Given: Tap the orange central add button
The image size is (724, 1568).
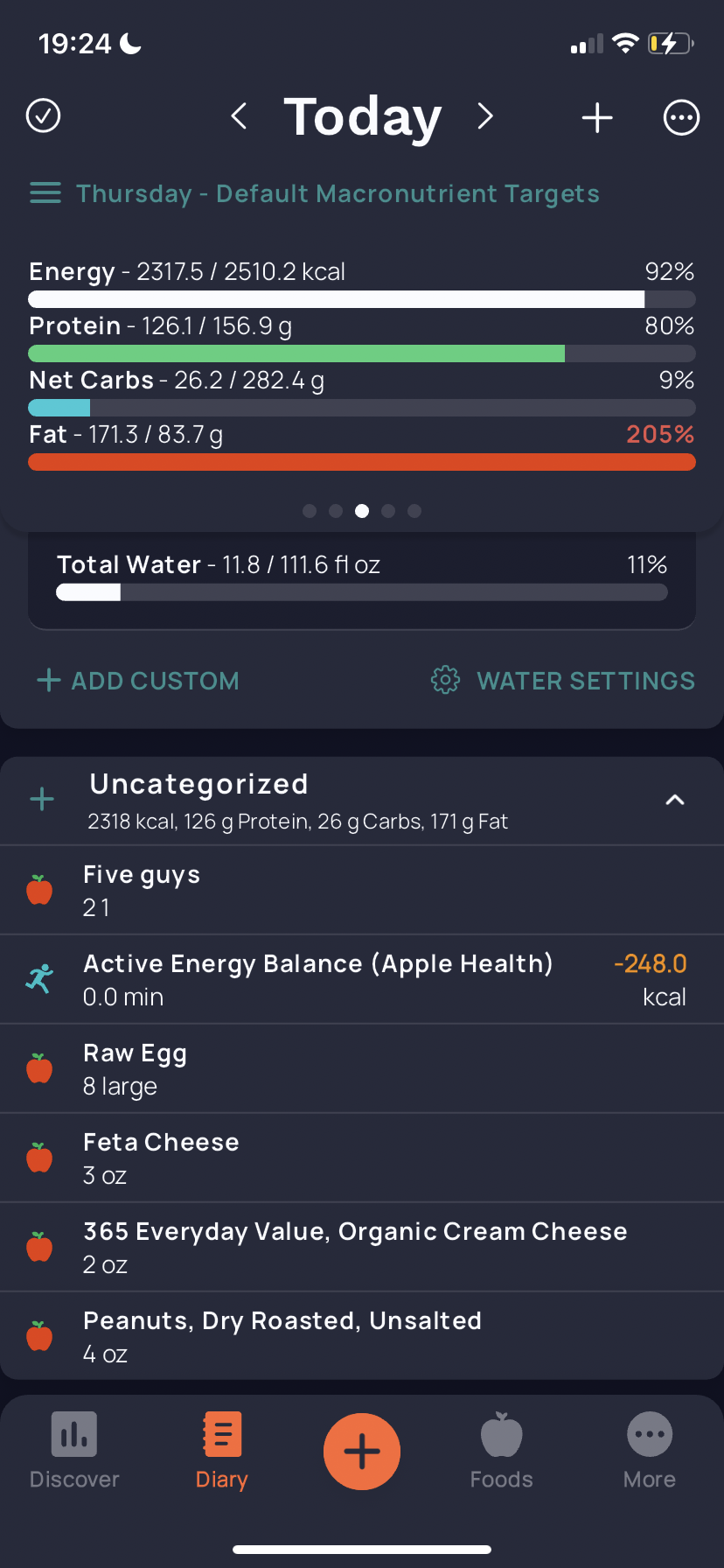Looking at the screenshot, I should pos(362,1452).
